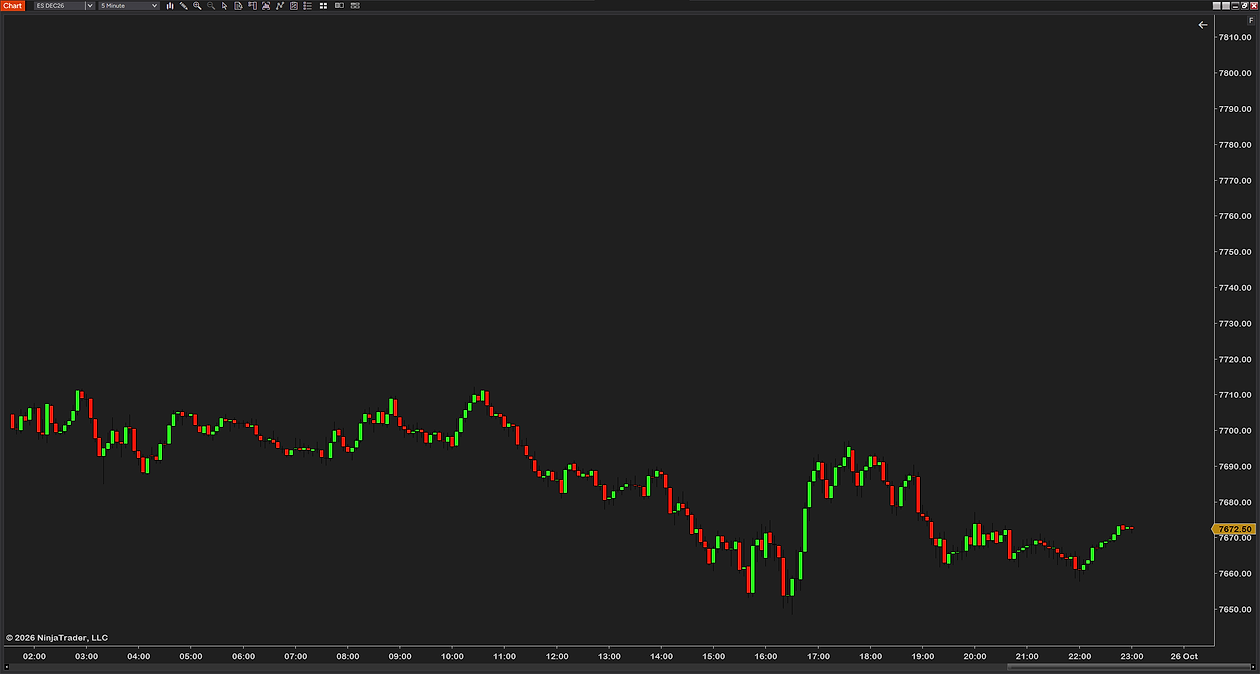Viewport: 1260px width, 674px height.
Task: Click the last toolbar icon in the row
Action: (x=355, y=6)
